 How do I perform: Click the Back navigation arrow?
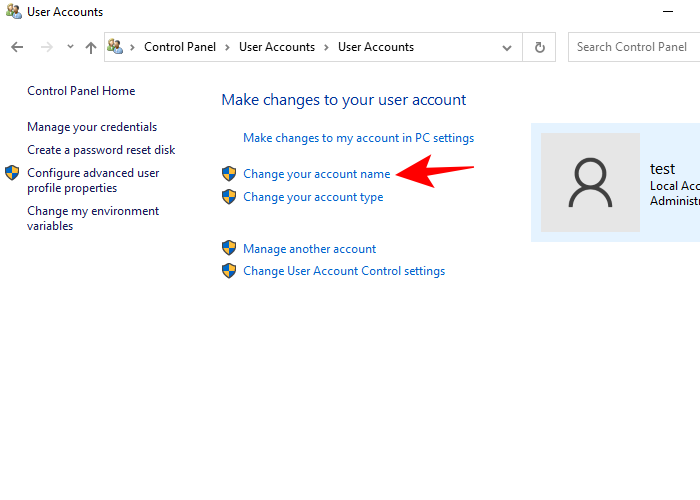[x=17, y=47]
